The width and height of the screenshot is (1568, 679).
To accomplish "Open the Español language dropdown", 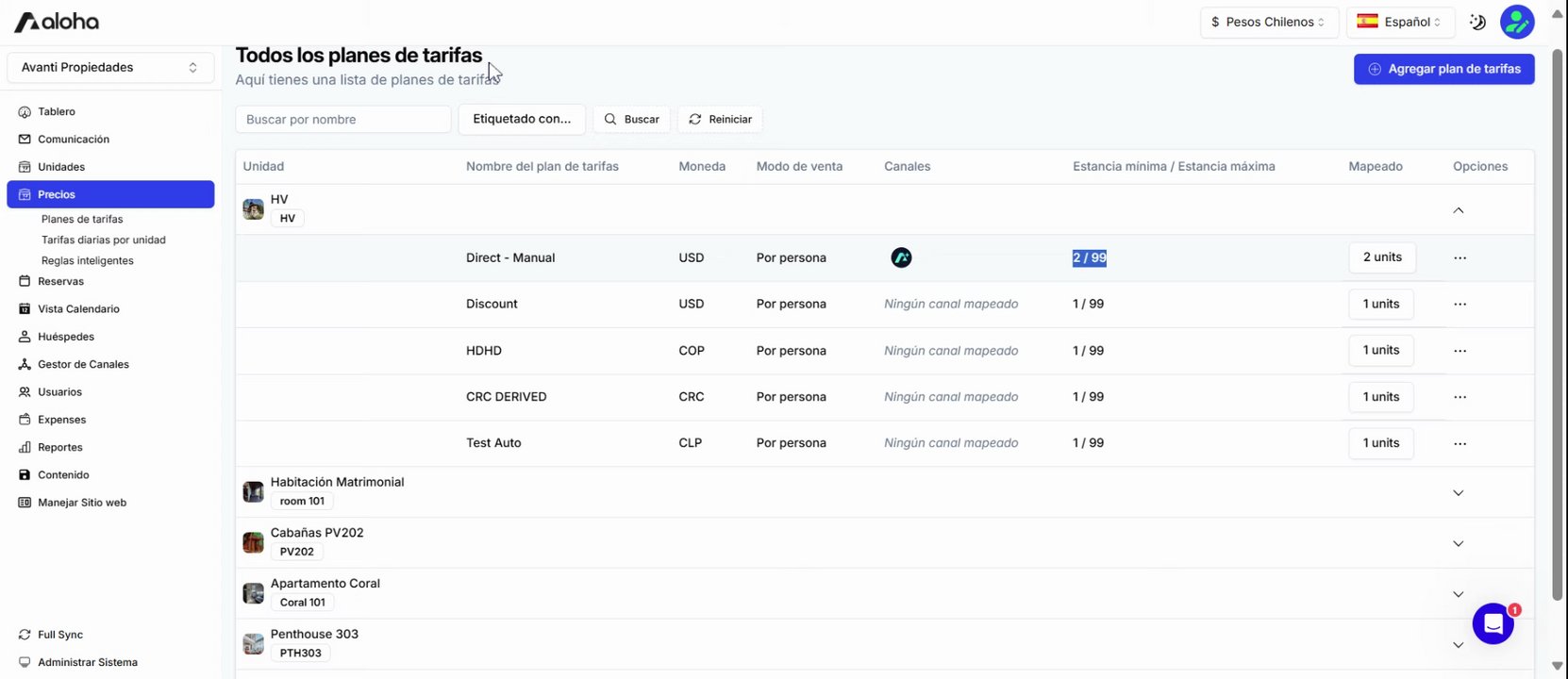I will point(1400,22).
